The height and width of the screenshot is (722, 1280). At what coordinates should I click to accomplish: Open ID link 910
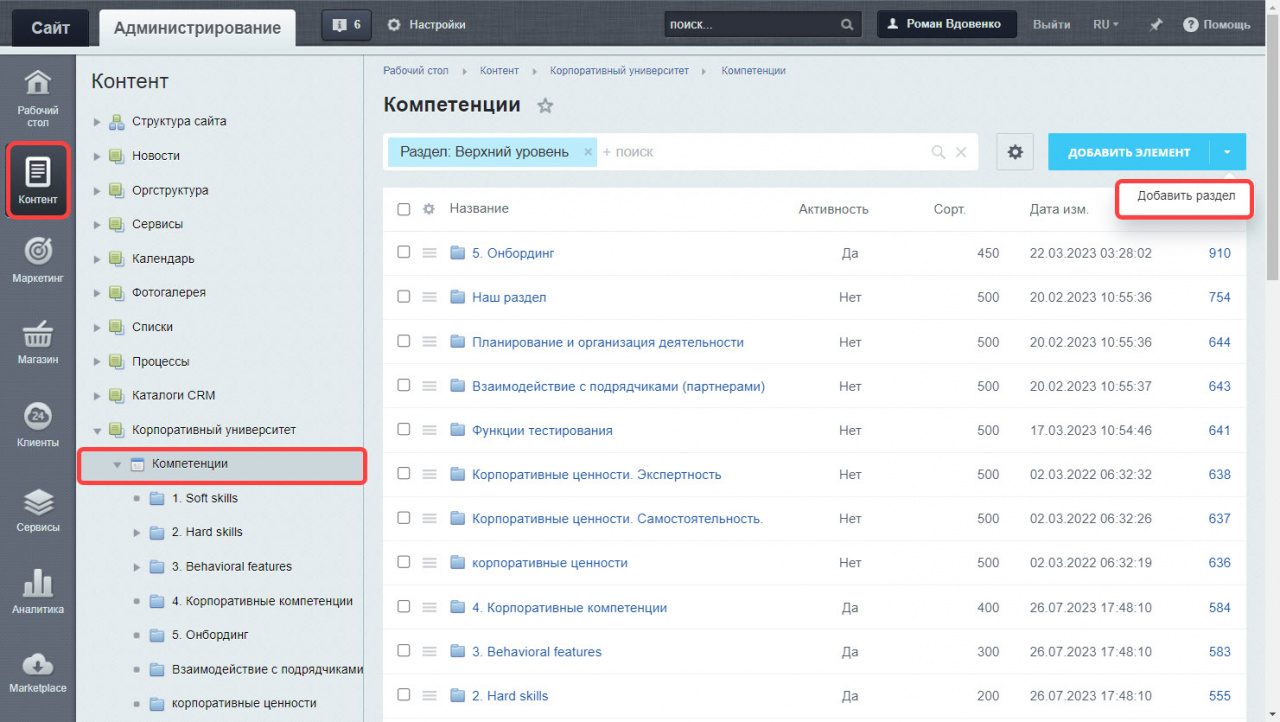[x=1219, y=253]
